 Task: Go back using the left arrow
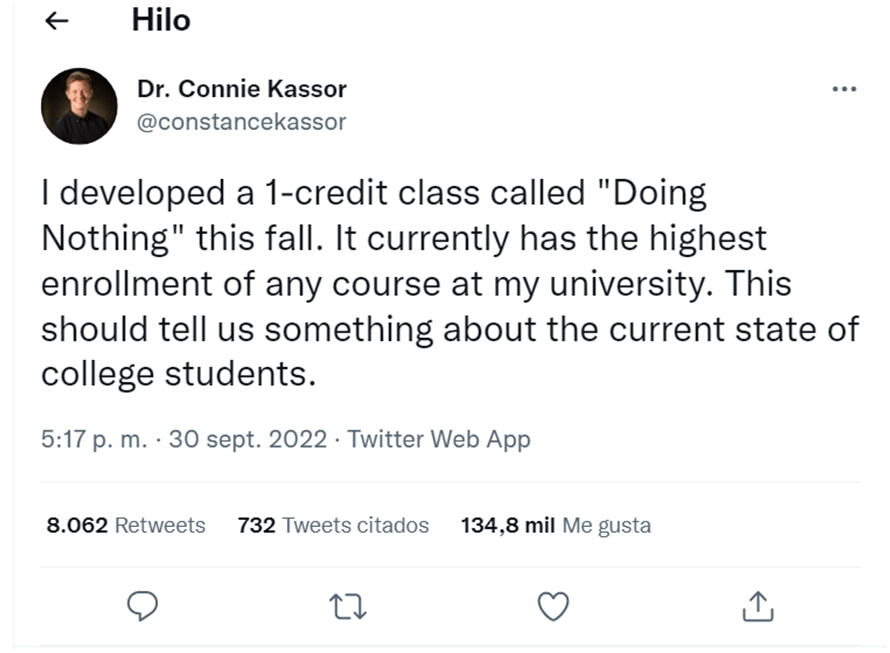point(58,22)
